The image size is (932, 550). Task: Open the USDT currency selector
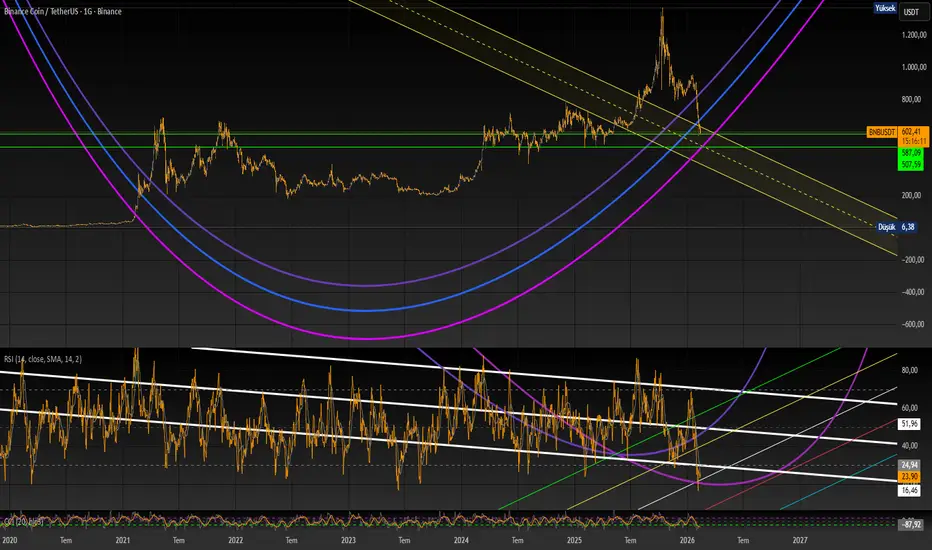pyautogui.click(x=911, y=11)
